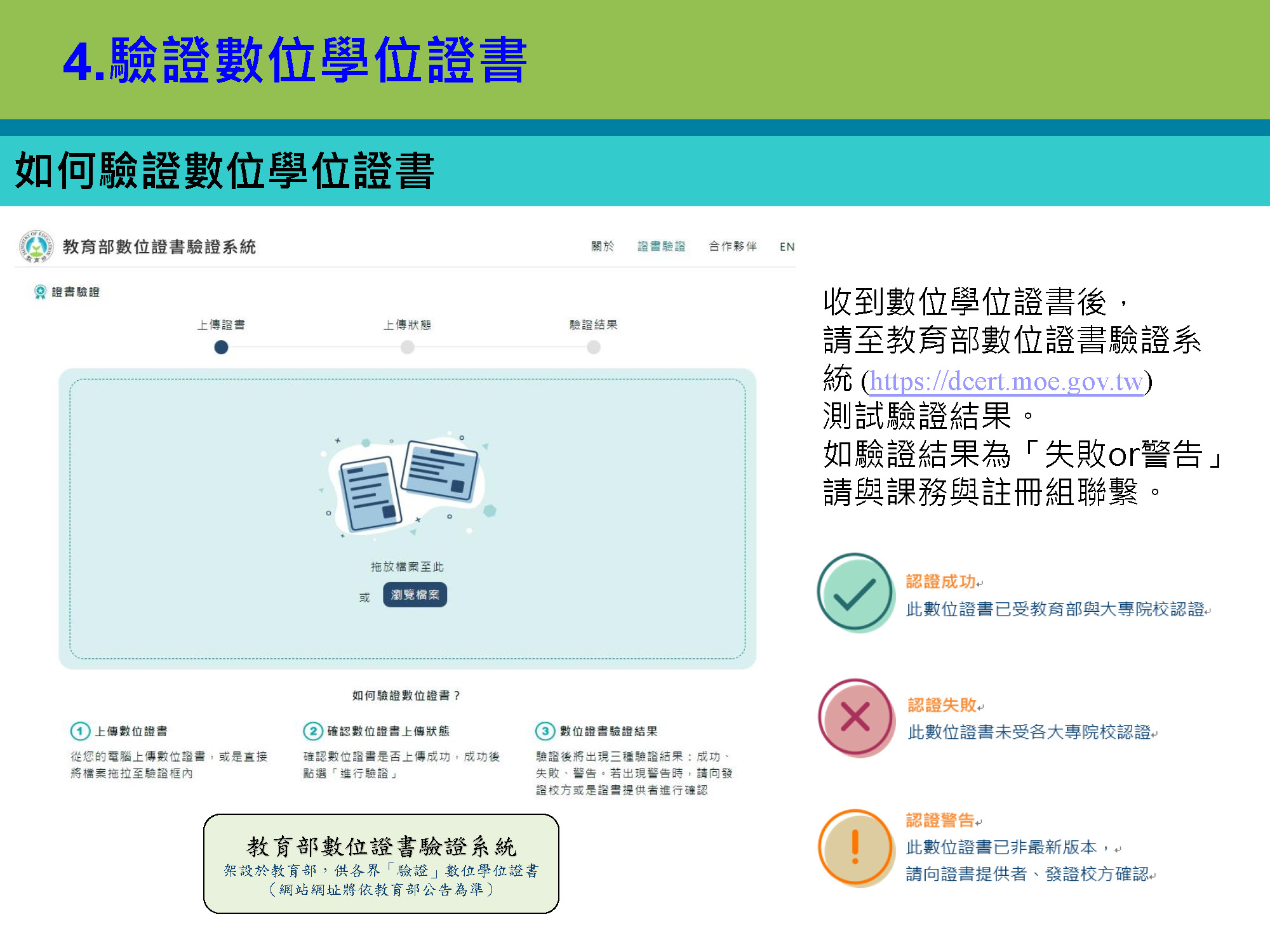
Task: Switch language with the EN link
Action: point(787,247)
